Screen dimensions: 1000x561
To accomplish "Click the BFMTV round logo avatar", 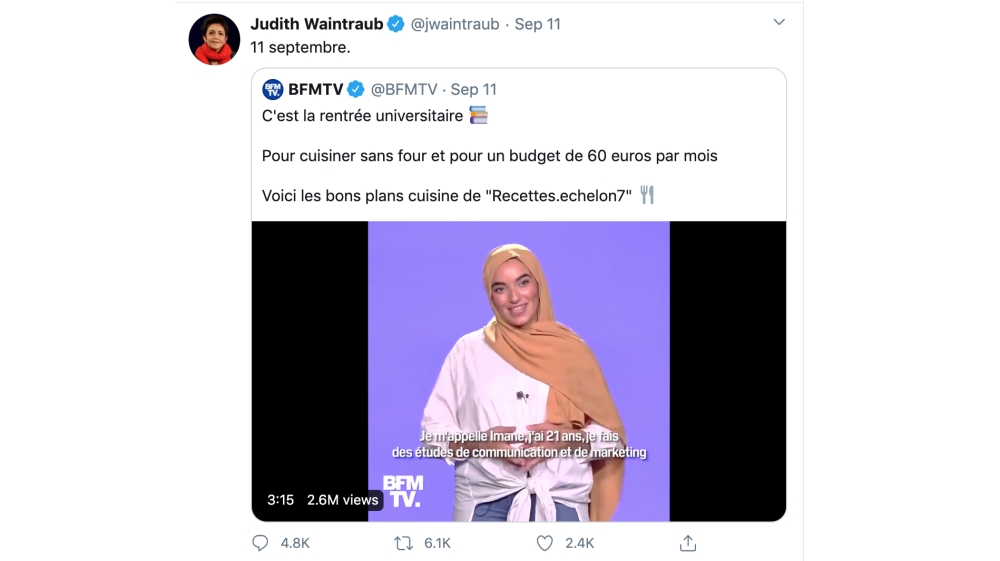I will click(x=273, y=89).
